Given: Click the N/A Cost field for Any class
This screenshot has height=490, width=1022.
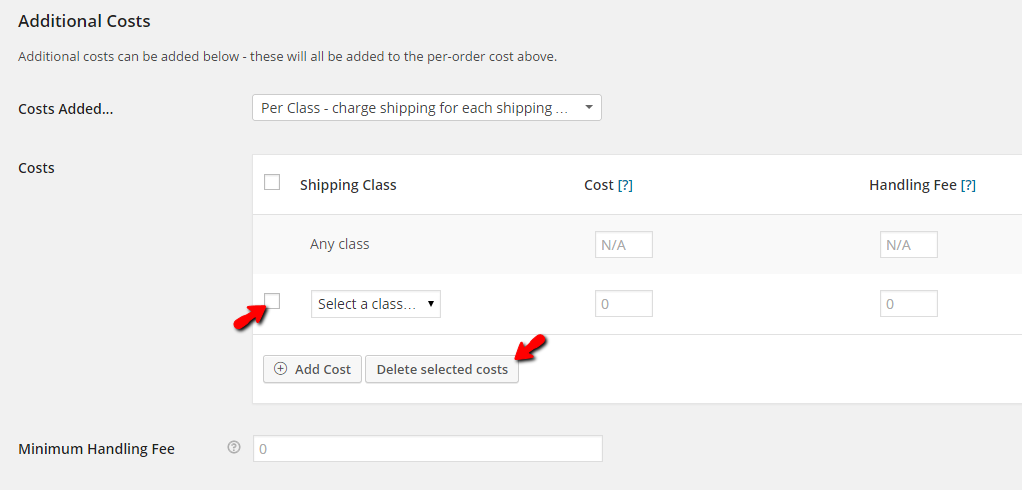Looking at the screenshot, I should (x=624, y=245).
